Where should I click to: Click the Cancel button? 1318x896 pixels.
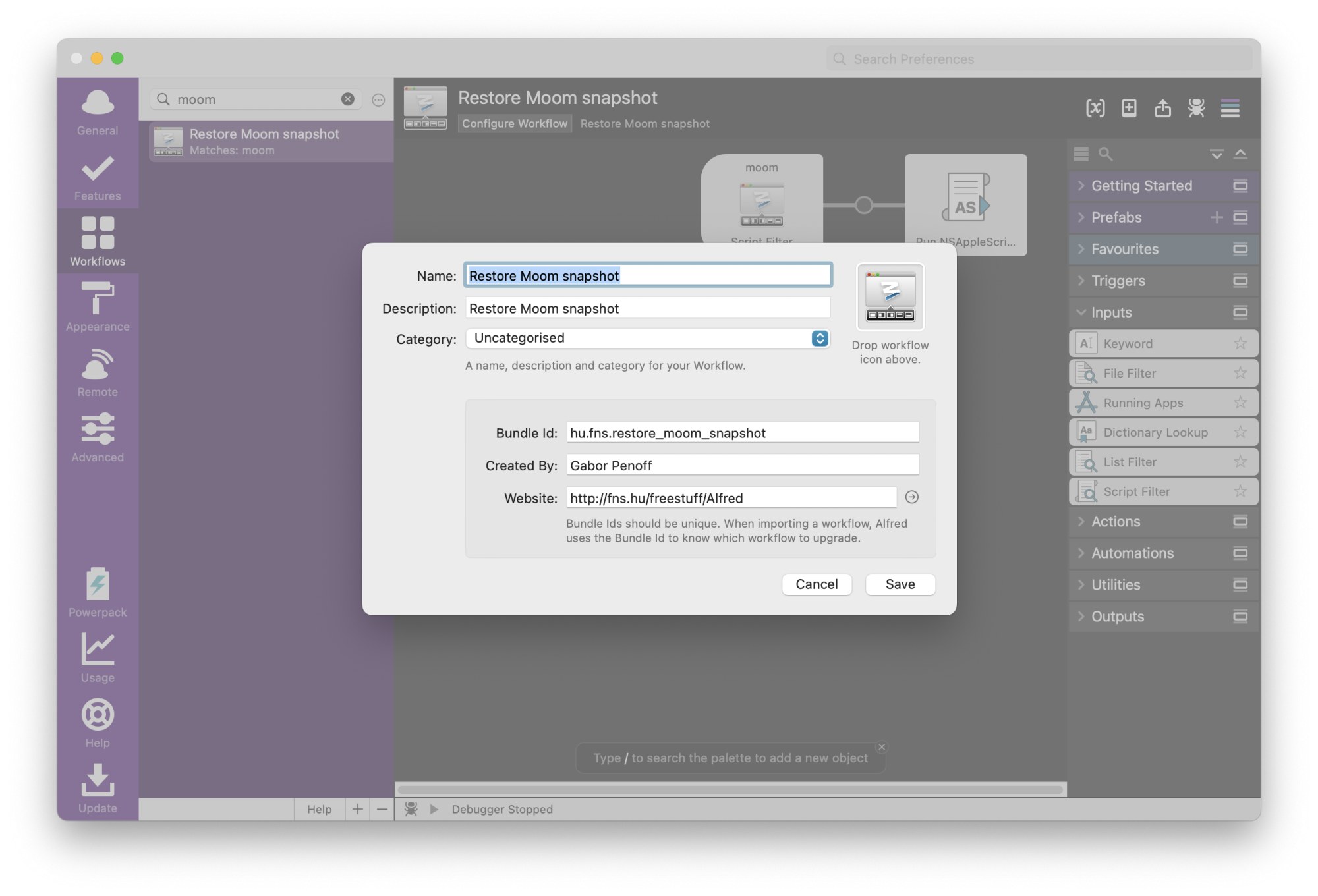[x=816, y=584]
